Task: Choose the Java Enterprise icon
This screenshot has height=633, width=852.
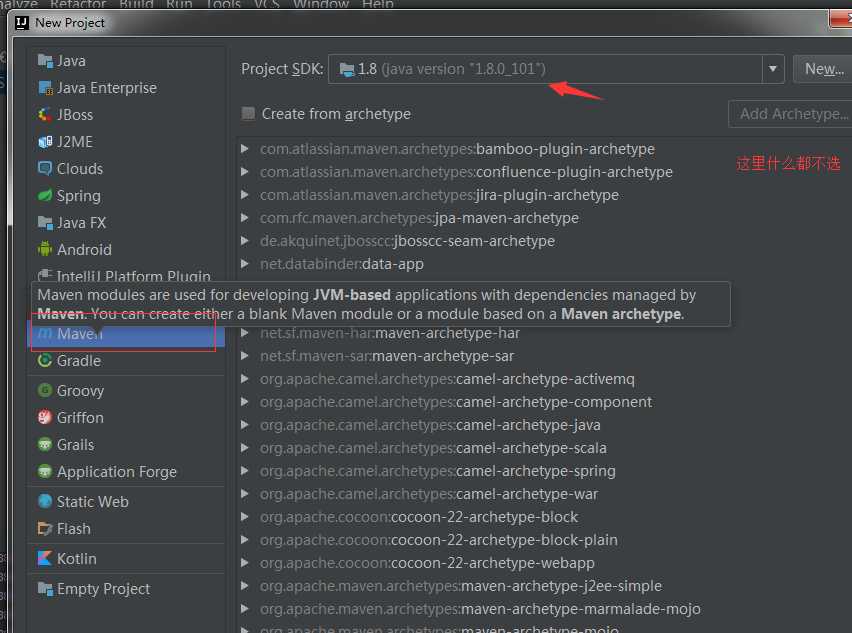Action: tap(45, 88)
